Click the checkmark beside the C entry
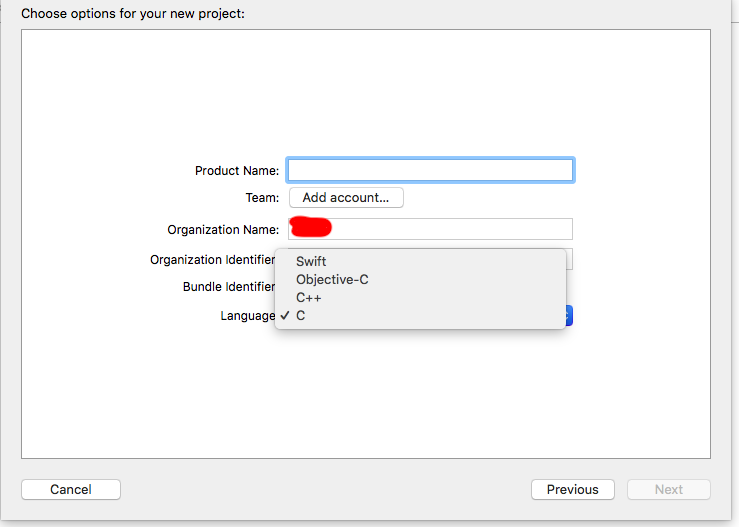739x527 pixels. click(x=285, y=315)
